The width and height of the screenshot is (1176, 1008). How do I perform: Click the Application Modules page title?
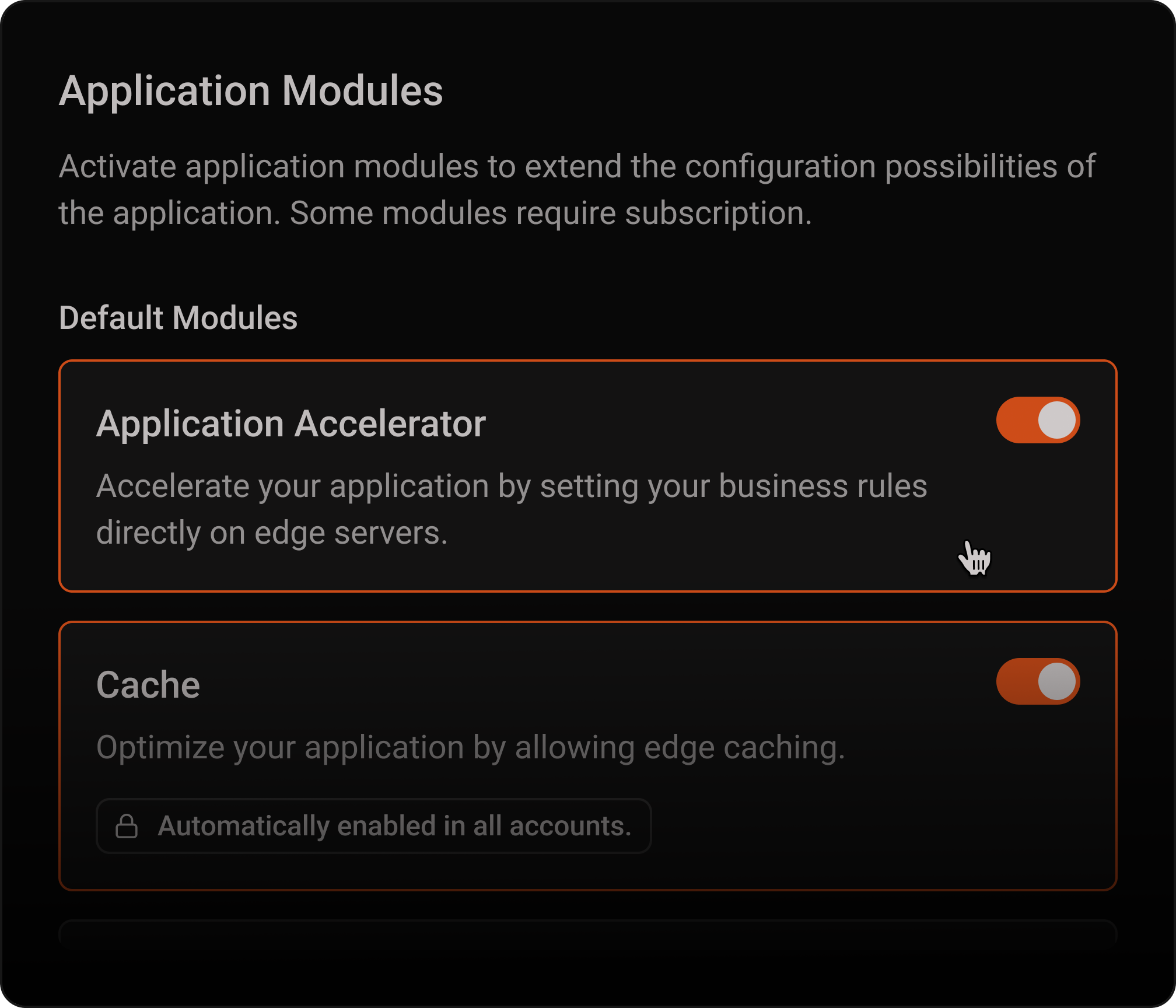pos(252,89)
